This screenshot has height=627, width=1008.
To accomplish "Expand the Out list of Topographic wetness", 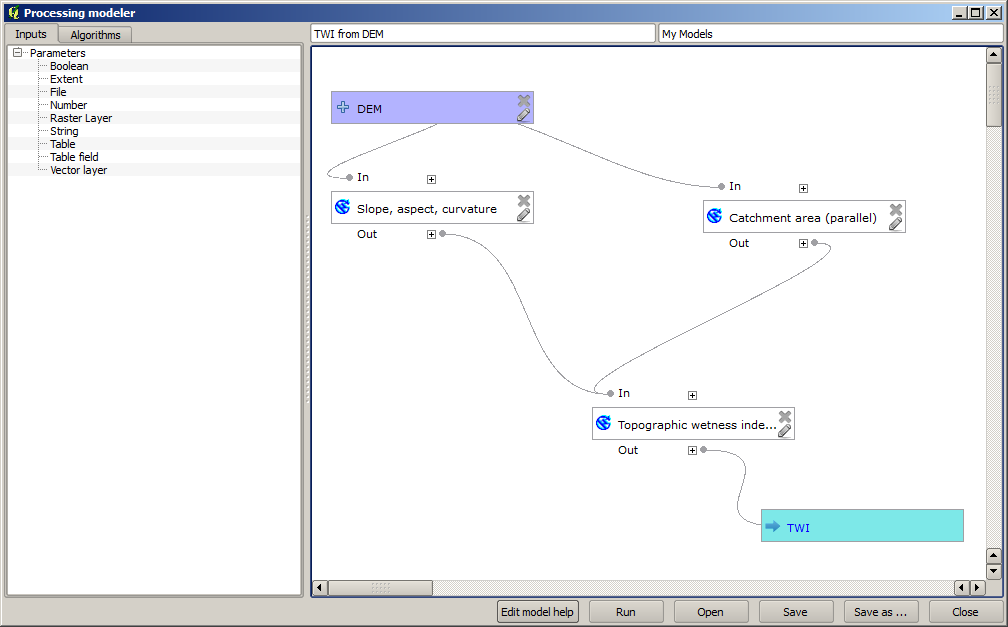I will pyautogui.click(x=692, y=450).
